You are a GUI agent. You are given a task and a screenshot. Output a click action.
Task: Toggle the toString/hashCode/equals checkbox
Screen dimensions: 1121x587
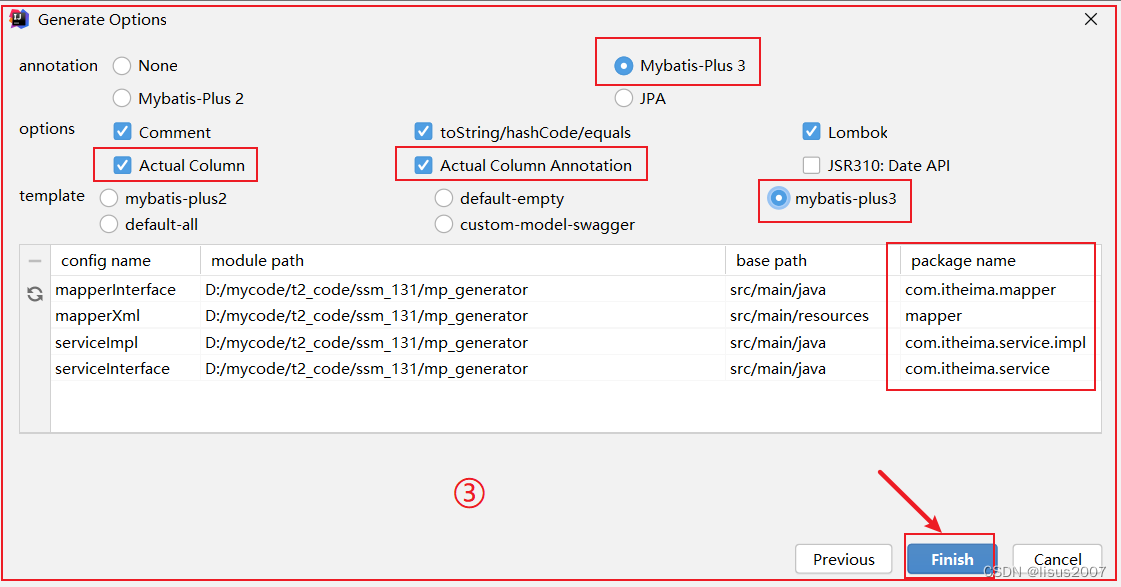click(x=423, y=132)
